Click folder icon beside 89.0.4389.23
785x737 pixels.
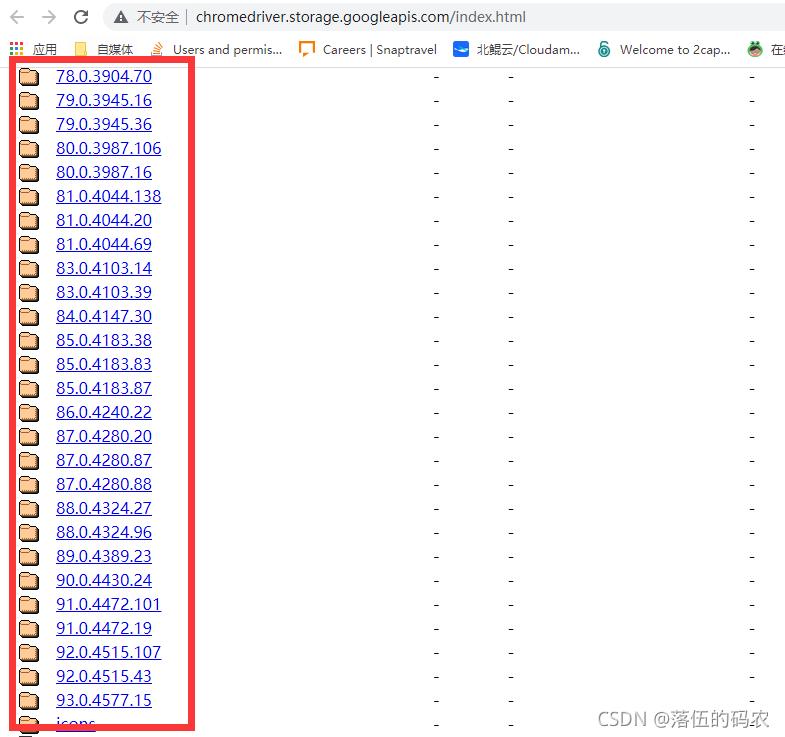pos(29,558)
